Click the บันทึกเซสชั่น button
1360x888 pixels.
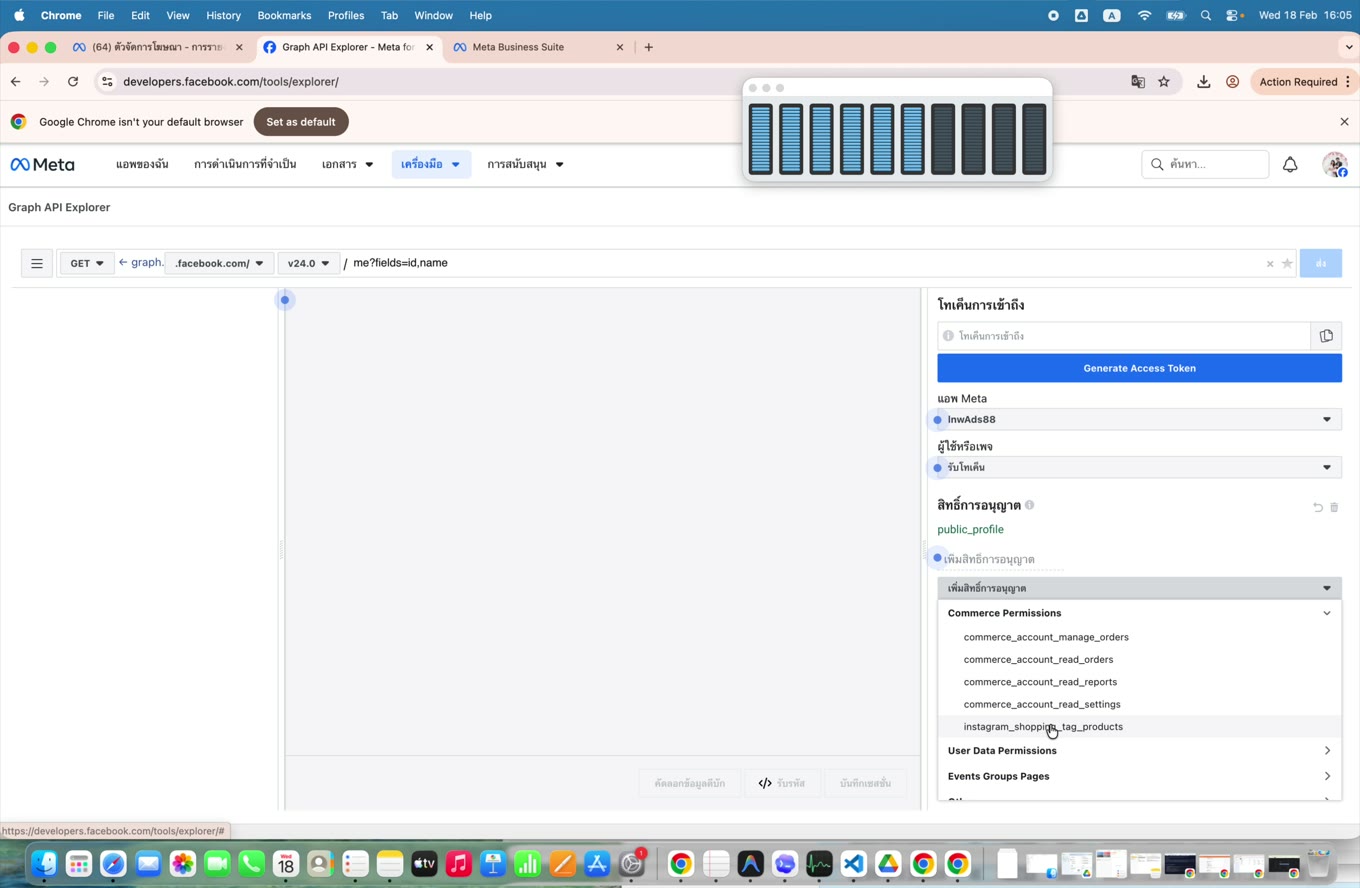point(865,783)
